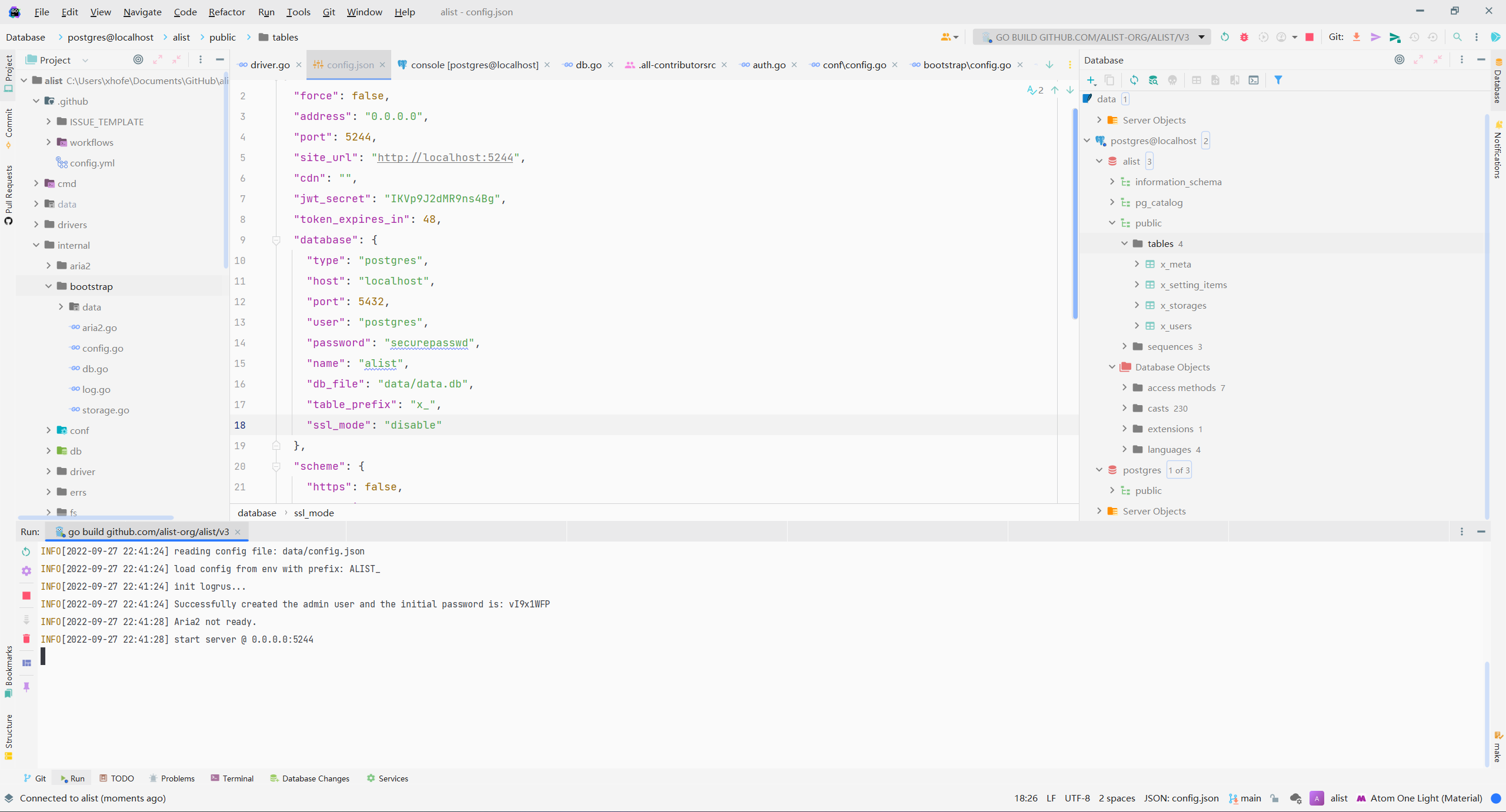
Task: Open the Refactor menu
Action: point(226,12)
